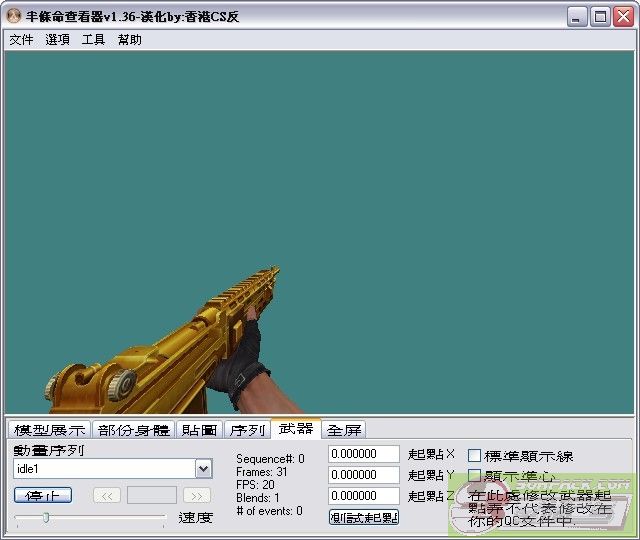Open the 文件 menu
Screen dimensions: 640x540
point(21,40)
